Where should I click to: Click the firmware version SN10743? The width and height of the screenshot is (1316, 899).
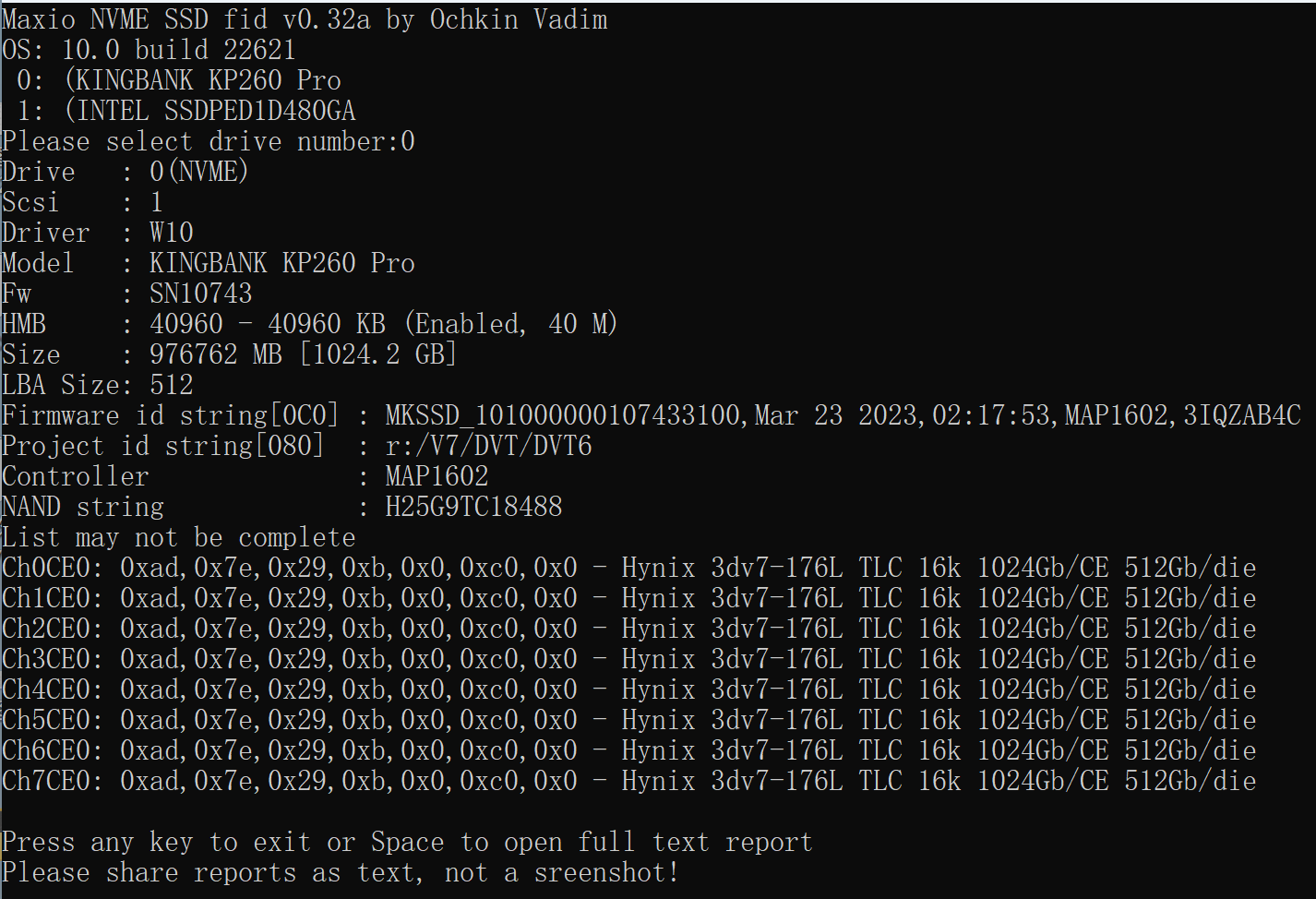(x=200, y=294)
